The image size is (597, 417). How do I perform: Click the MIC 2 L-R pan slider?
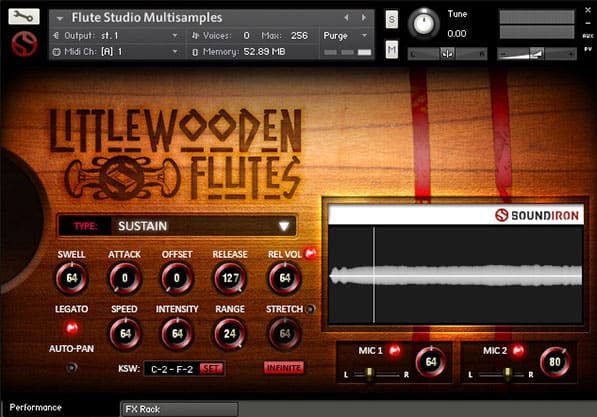point(501,375)
